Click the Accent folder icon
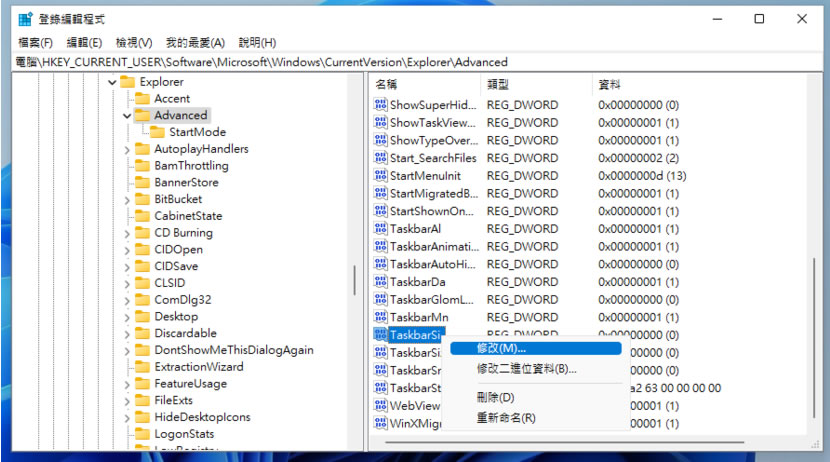 (142, 98)
